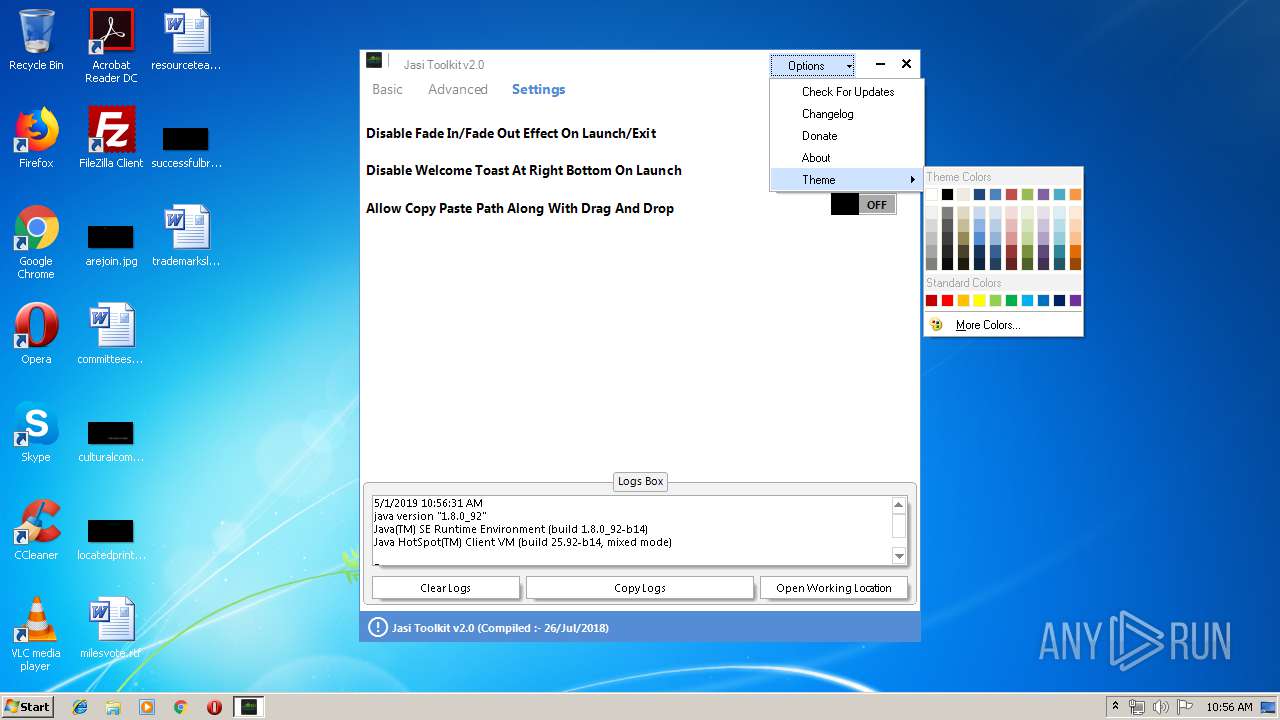
Task: Pick the purple standard color swatch
Action: (1075, 300)
